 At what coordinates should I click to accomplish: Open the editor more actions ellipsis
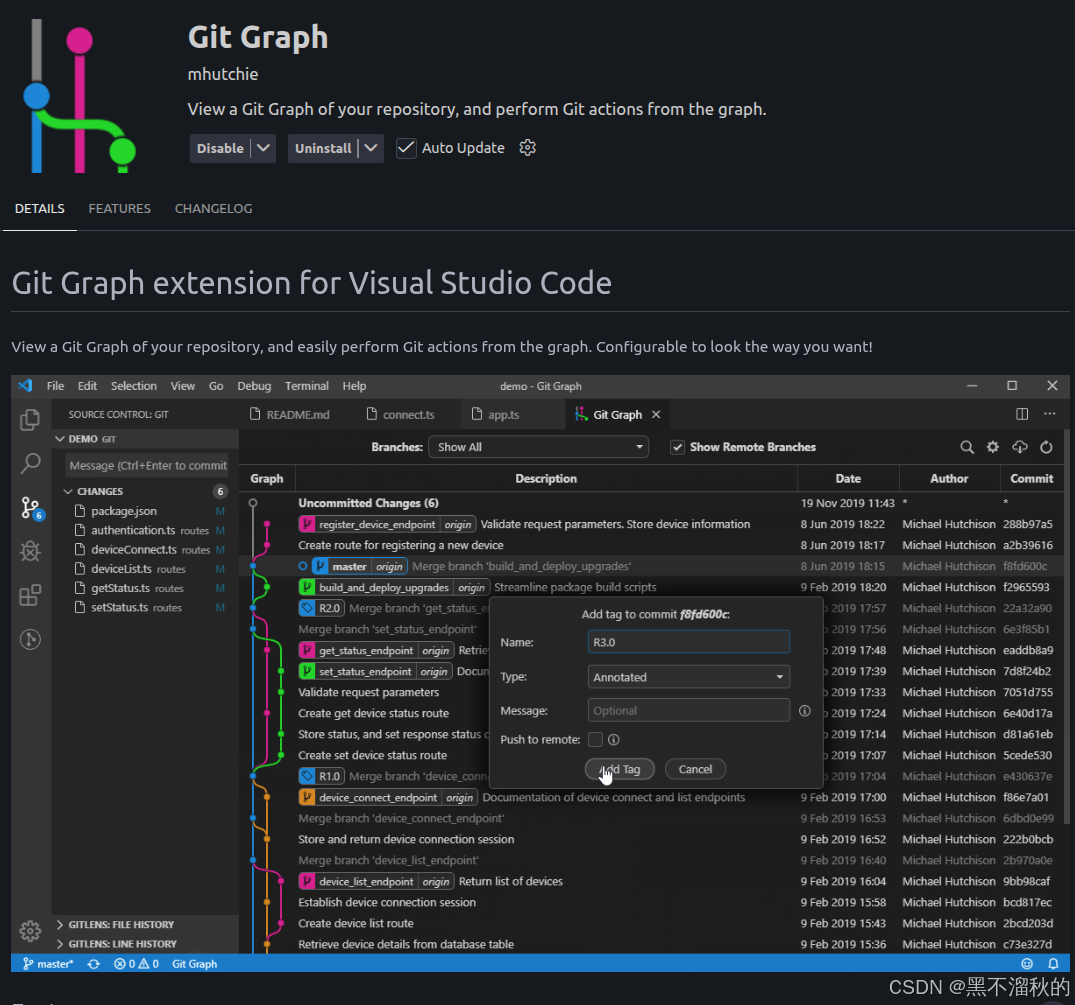pyautogui.click(x=1050, y=414)
